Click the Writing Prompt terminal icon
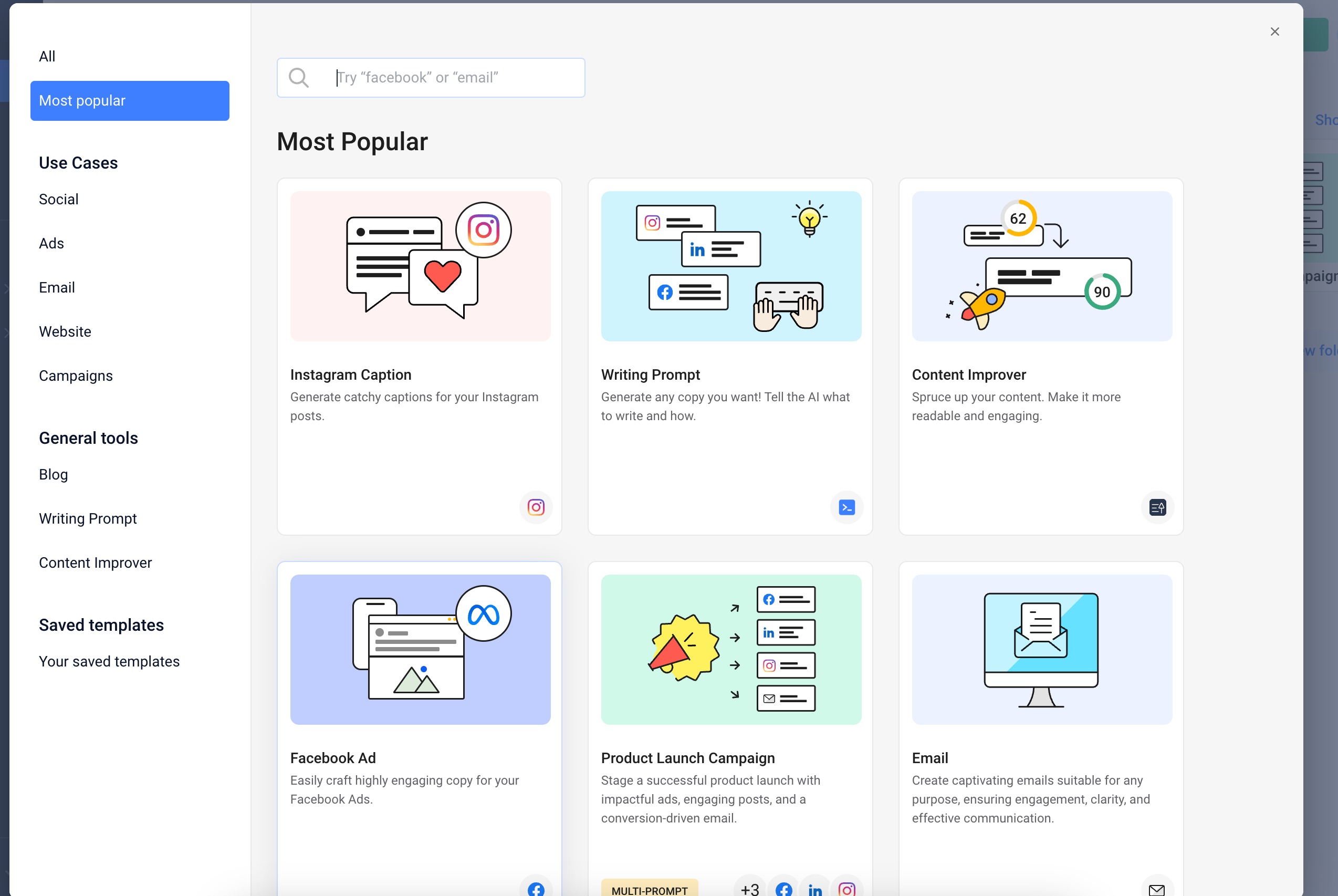Viewport: 1338px width, 896px height. [847, 506]
